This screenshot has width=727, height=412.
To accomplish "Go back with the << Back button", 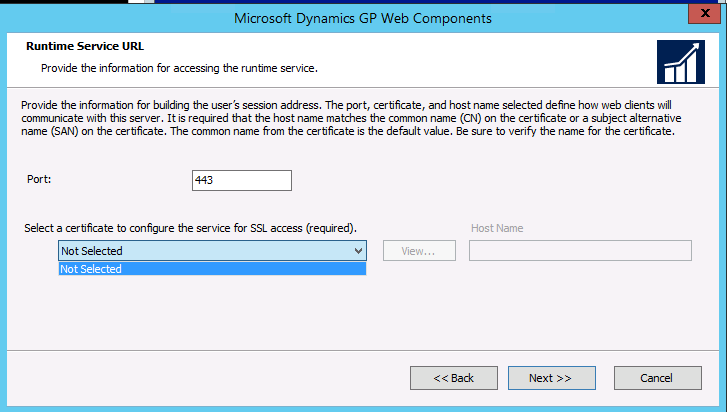I will 453,378.
